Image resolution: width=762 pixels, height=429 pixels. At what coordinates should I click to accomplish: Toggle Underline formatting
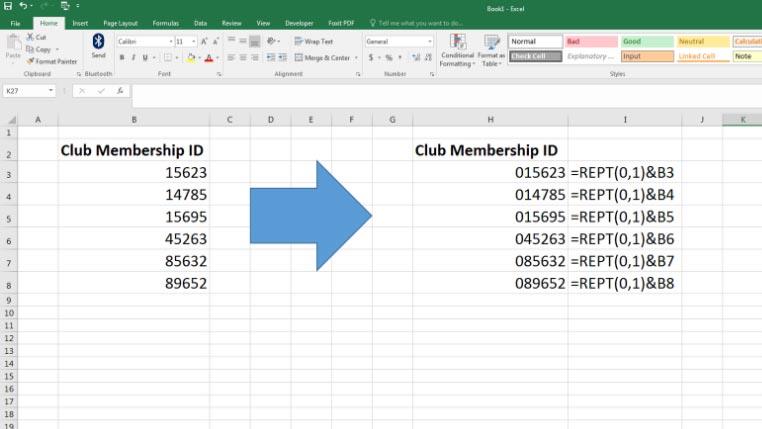[145, 58]
